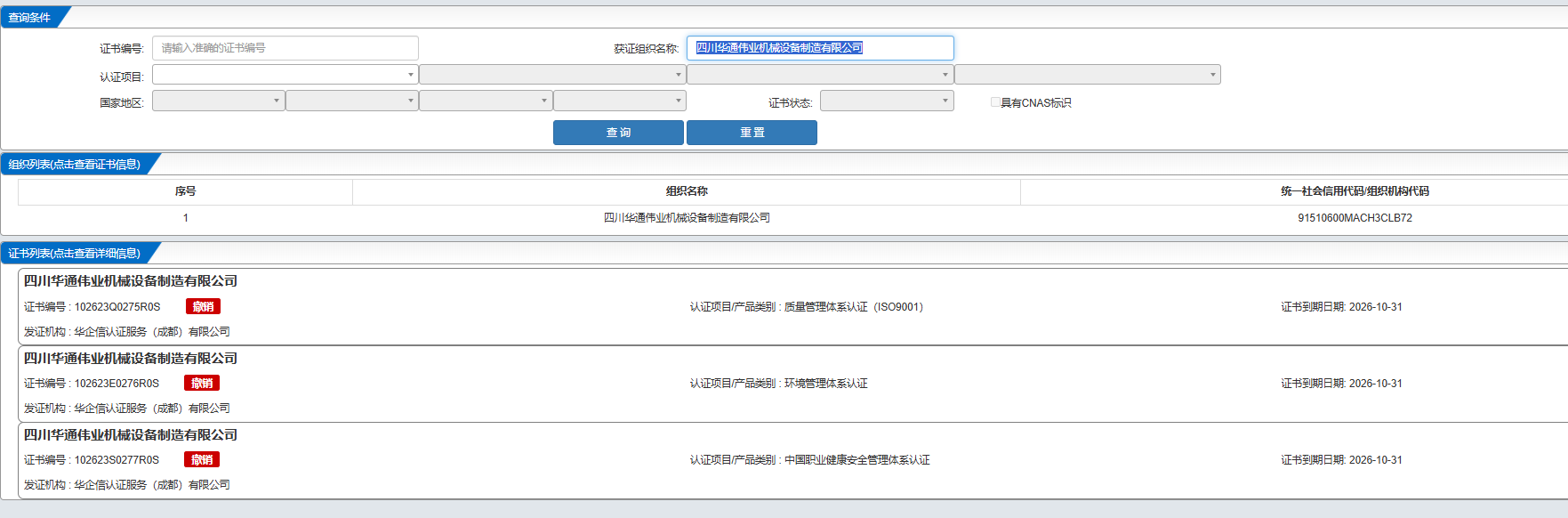Click row number 1 in organization list
The width and height of the screenshot is (1568, 518).
[185, 218]
